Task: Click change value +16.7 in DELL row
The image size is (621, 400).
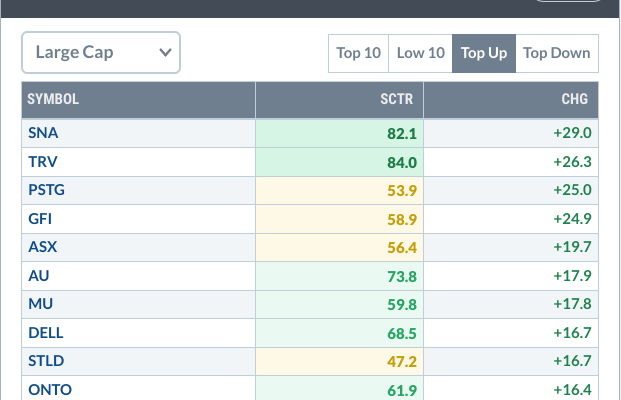Action: tap(572, 333)
